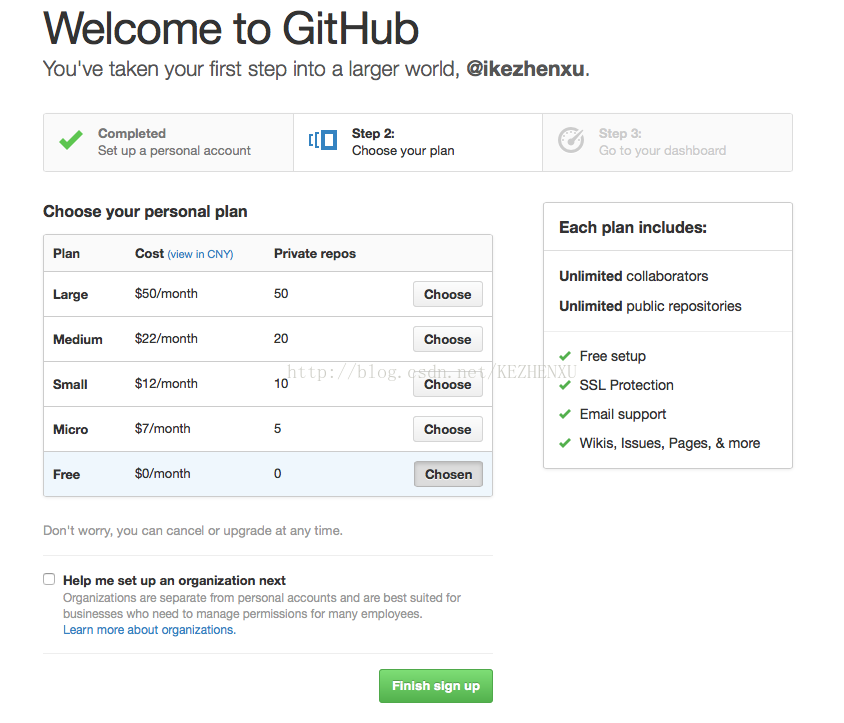Screen dimensions: 844x723
Task: Click the Chosen button on Free plan
Action: (x=448, y=474)
